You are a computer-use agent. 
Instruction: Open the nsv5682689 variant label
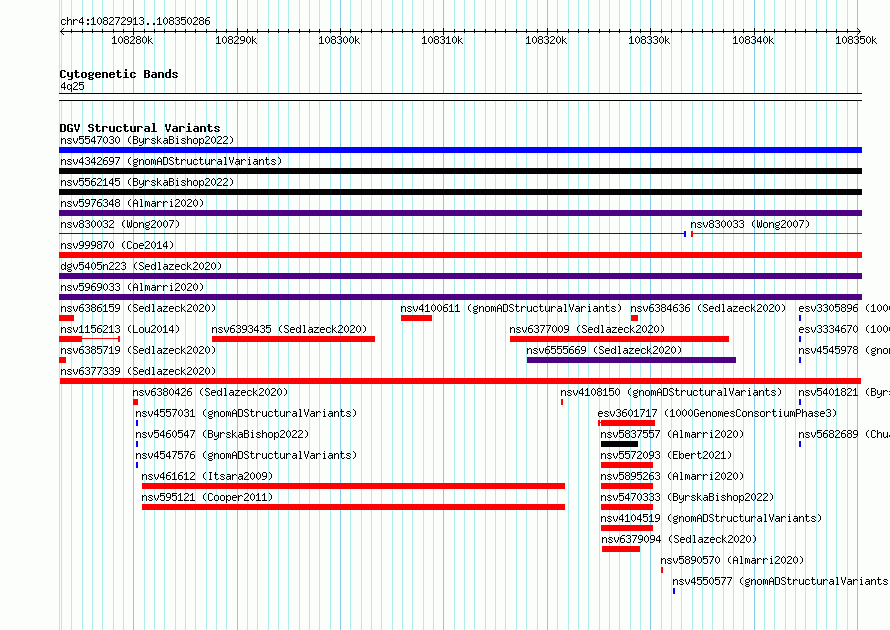tap(843, 434)
